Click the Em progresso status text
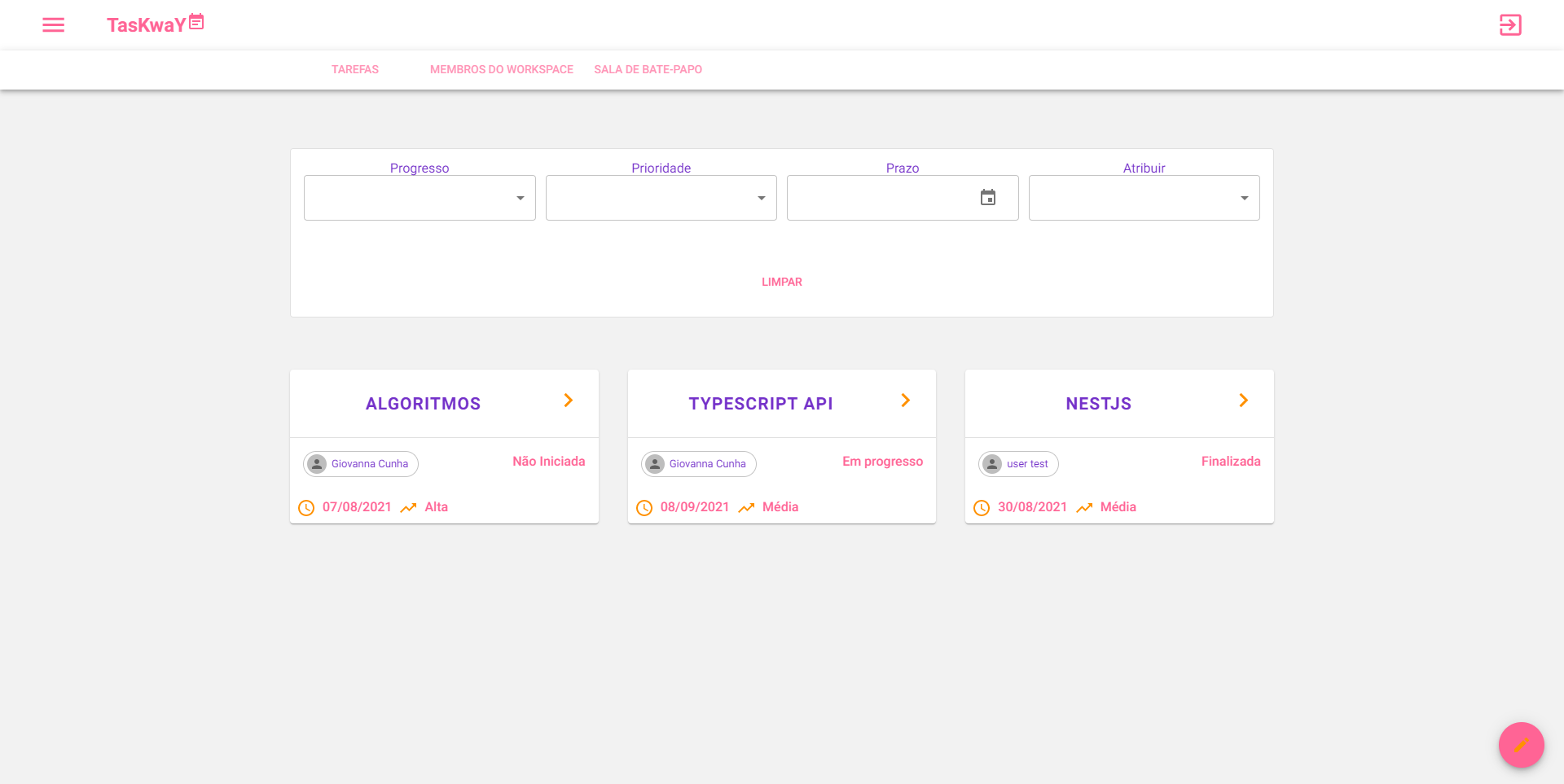Viewport: 1564px width, 784px height. [883, 462]
